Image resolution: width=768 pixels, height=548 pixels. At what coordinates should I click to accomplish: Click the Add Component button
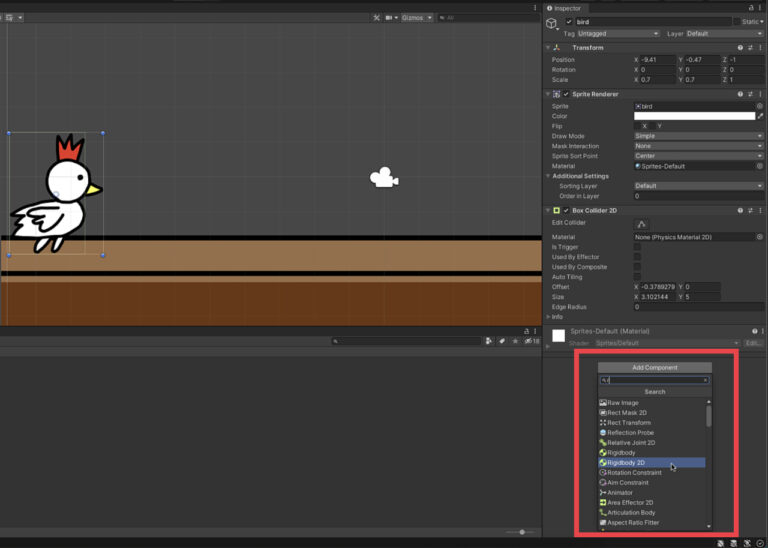[655, 367]
